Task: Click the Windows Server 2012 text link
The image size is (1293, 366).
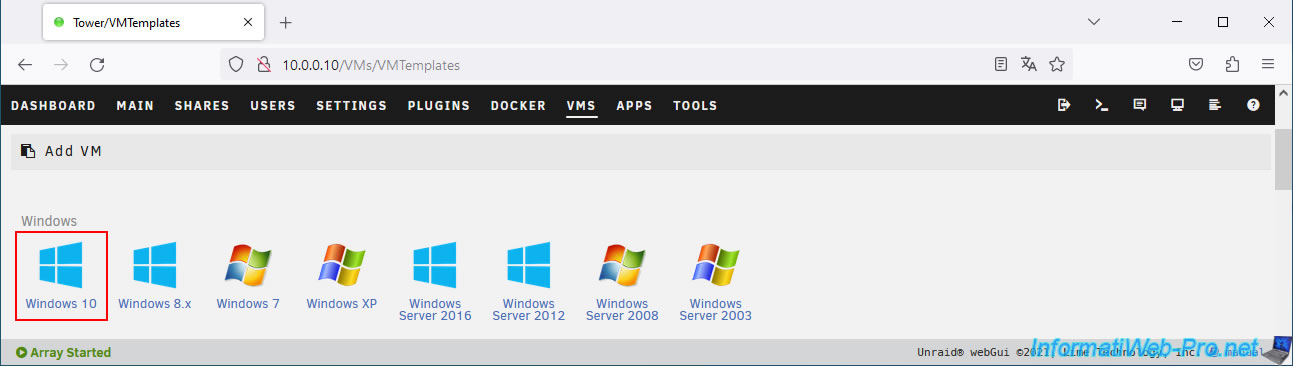Action: (x=529, y=309)
